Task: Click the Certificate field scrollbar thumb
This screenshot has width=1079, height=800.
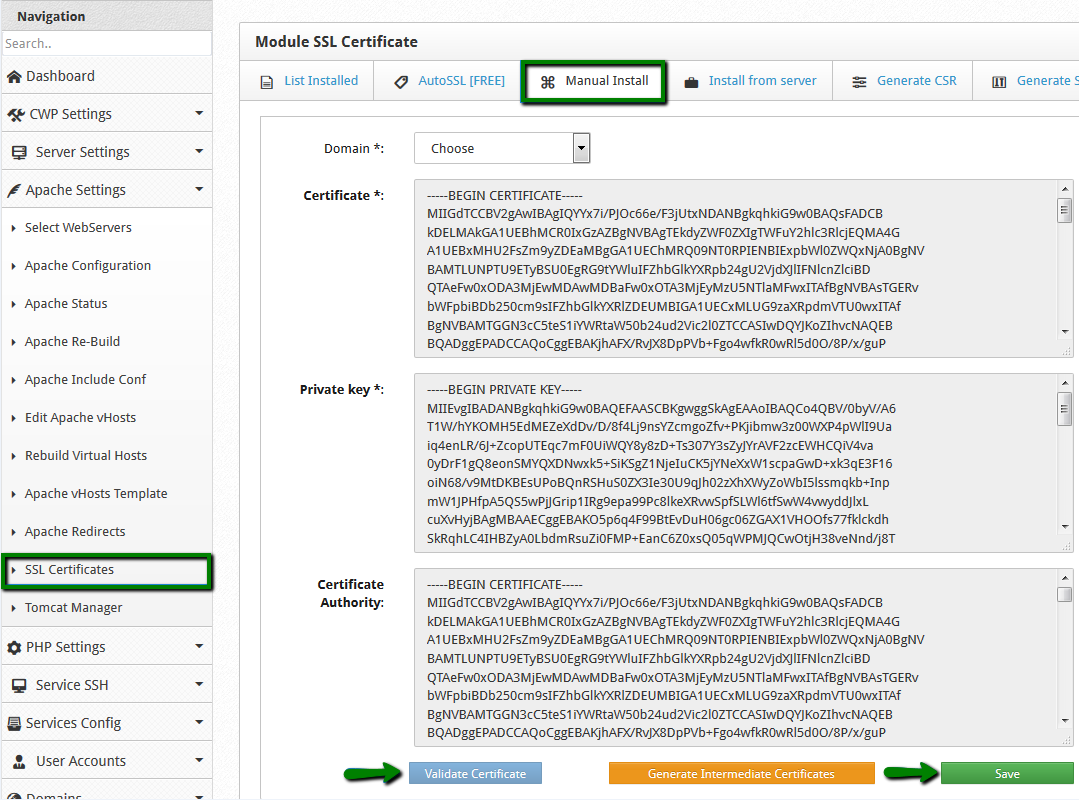Action: (x=1065, y=209)
